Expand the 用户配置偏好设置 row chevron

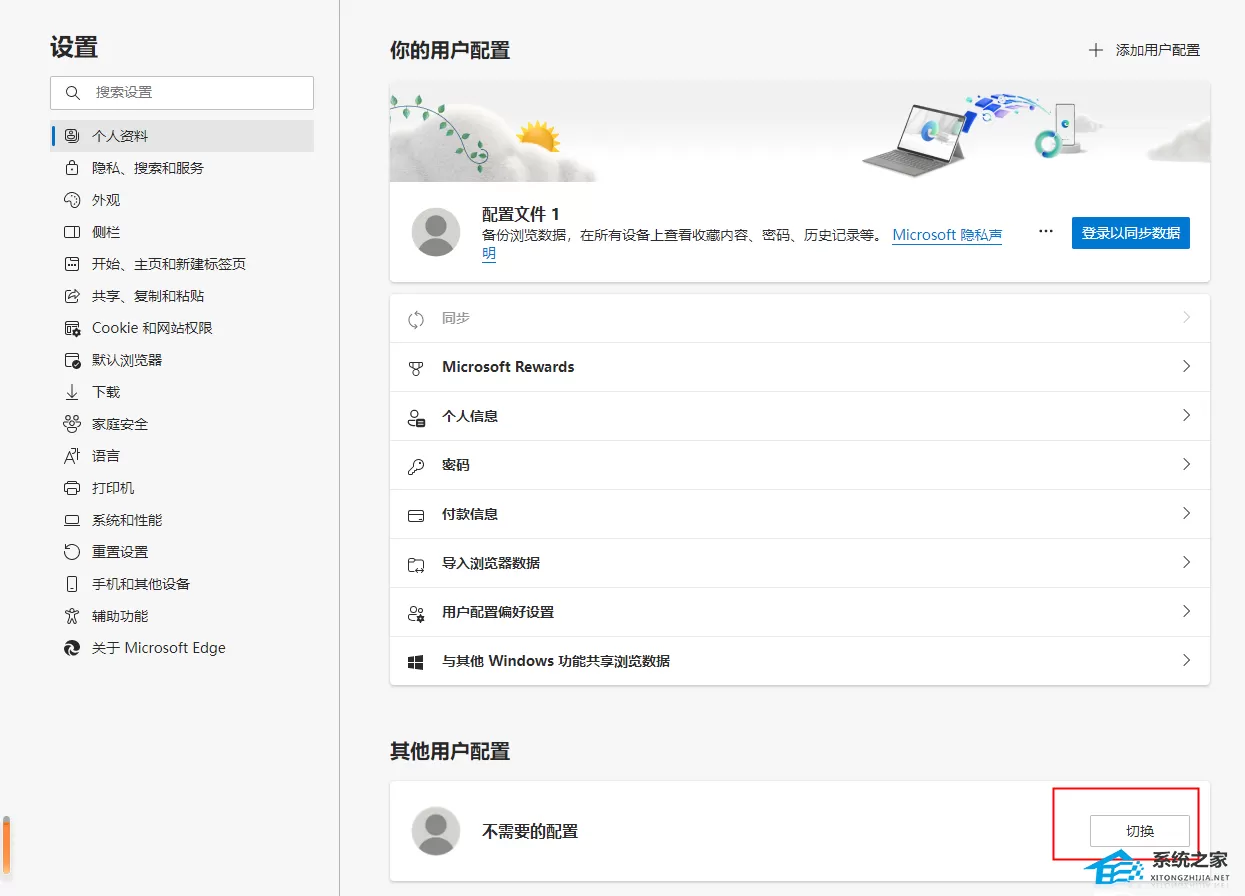[x=1186, y=611]
